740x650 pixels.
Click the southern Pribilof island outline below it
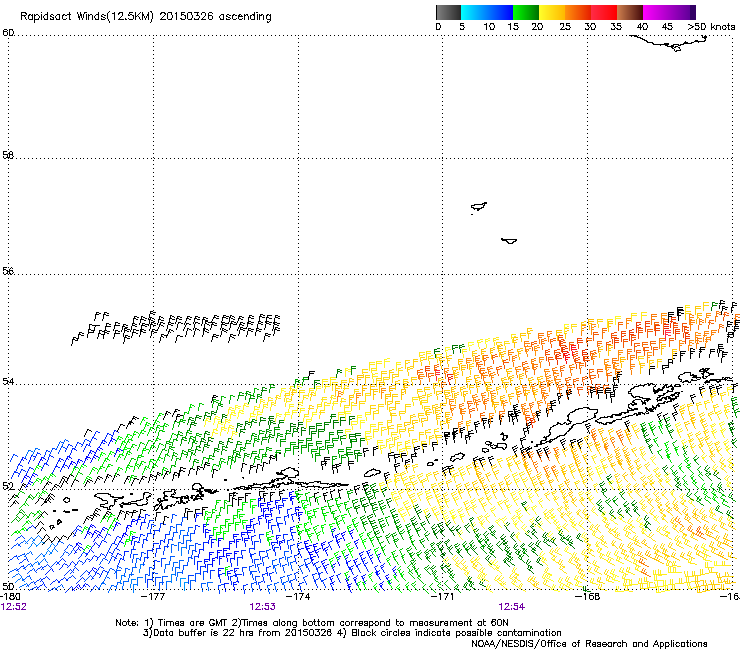coord(509,241)
